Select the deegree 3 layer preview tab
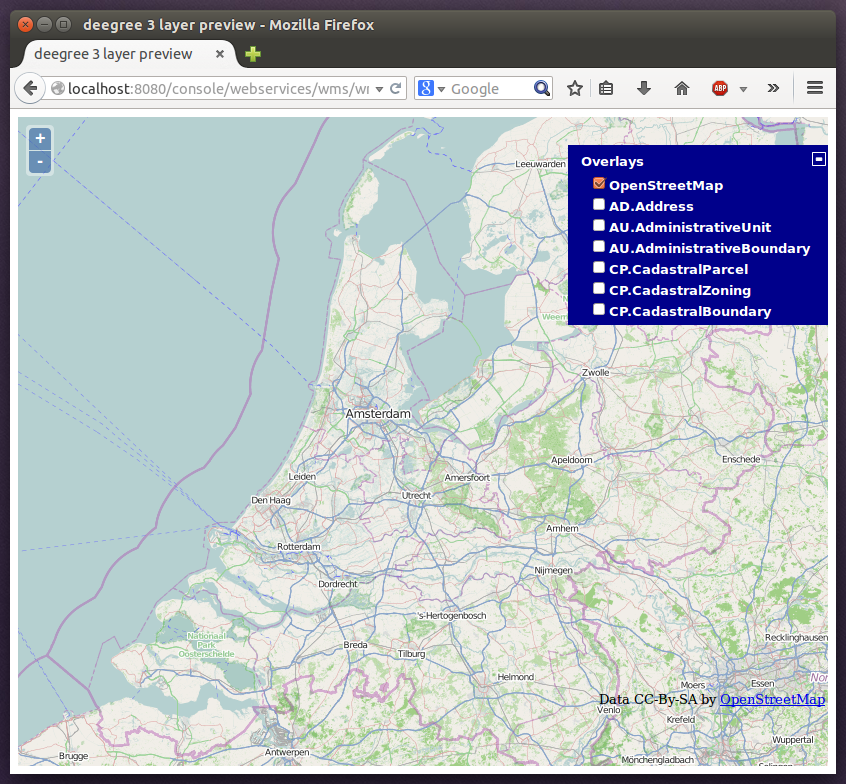 pos(115,55)
